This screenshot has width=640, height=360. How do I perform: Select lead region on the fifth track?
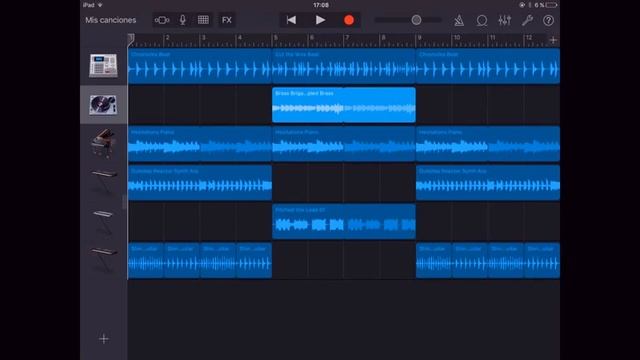tap(344, 222)
